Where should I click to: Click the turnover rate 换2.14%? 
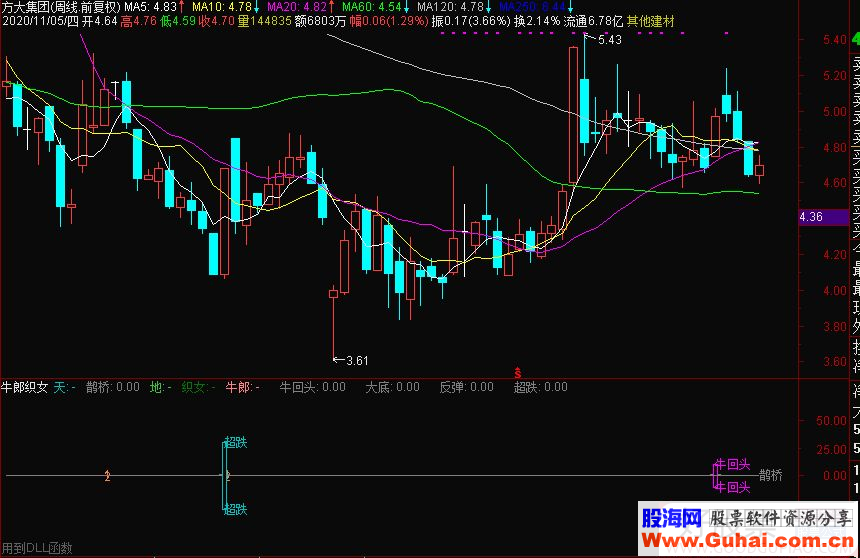click(x=537, y=21)
